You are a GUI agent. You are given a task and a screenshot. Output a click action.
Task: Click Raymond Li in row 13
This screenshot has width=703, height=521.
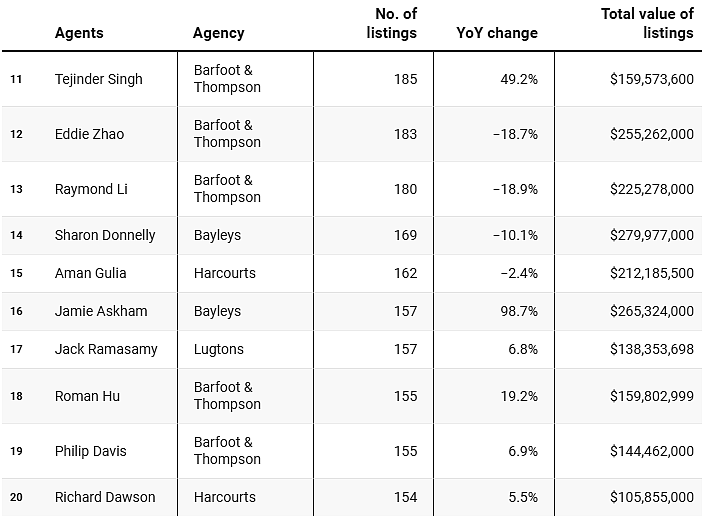tap(91, 189)
